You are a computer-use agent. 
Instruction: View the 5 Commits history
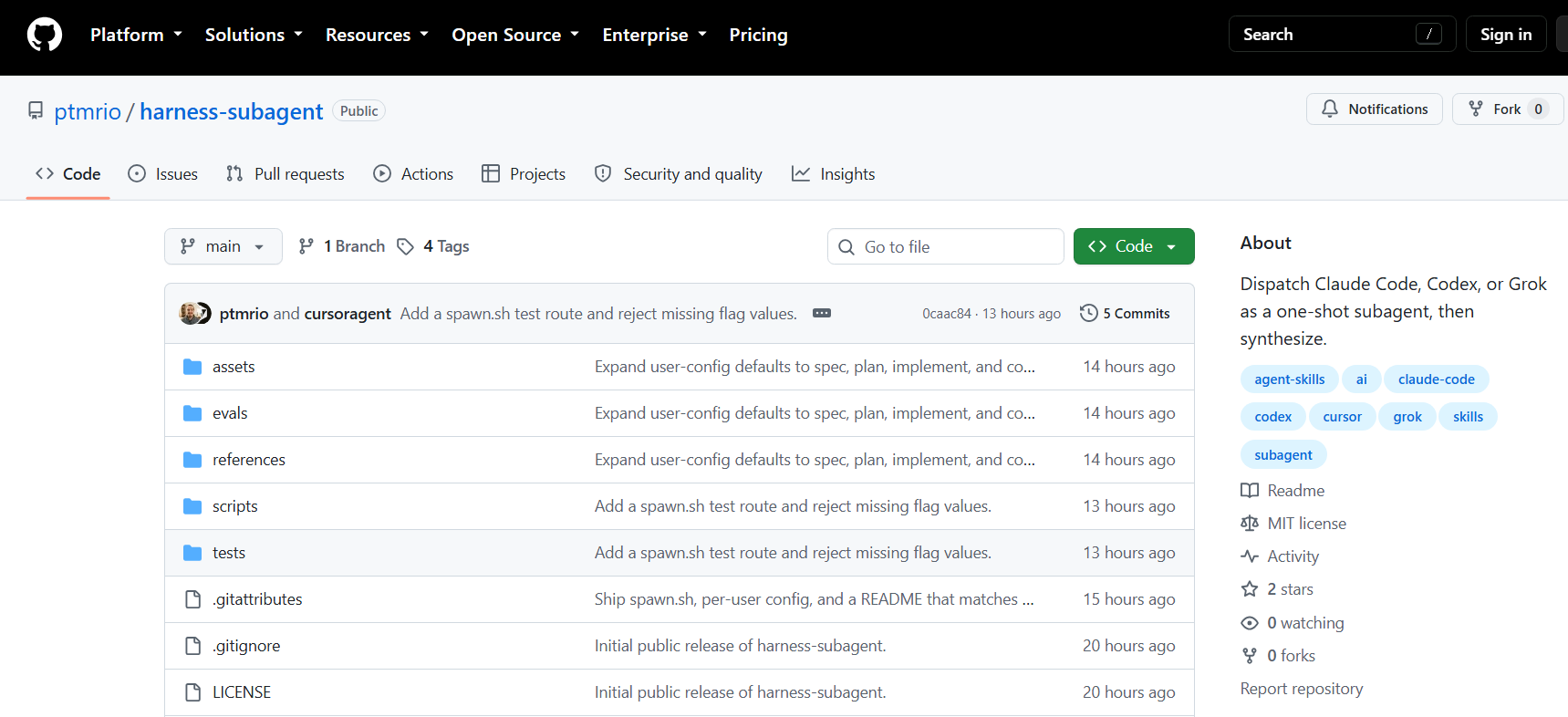pyautogui.click(x=1125, y=313)
